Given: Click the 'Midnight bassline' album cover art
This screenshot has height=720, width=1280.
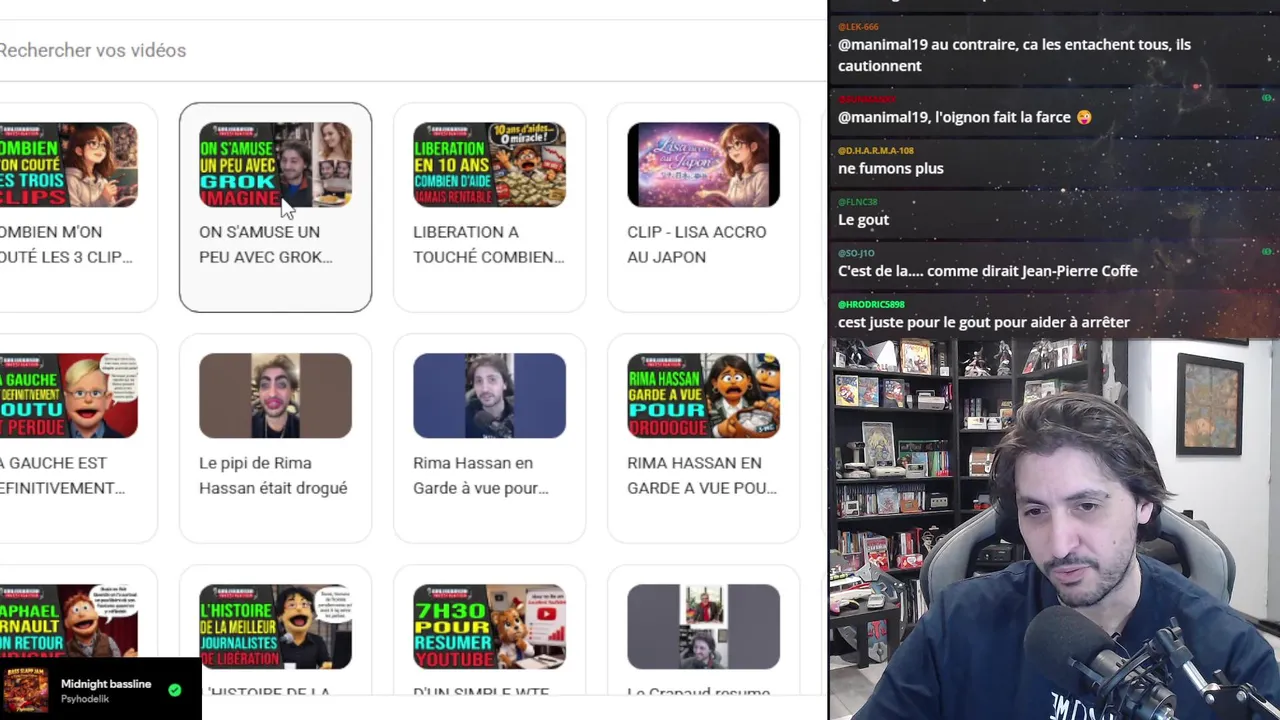Looking at the screenshot, I should click(x=26, y=690).
